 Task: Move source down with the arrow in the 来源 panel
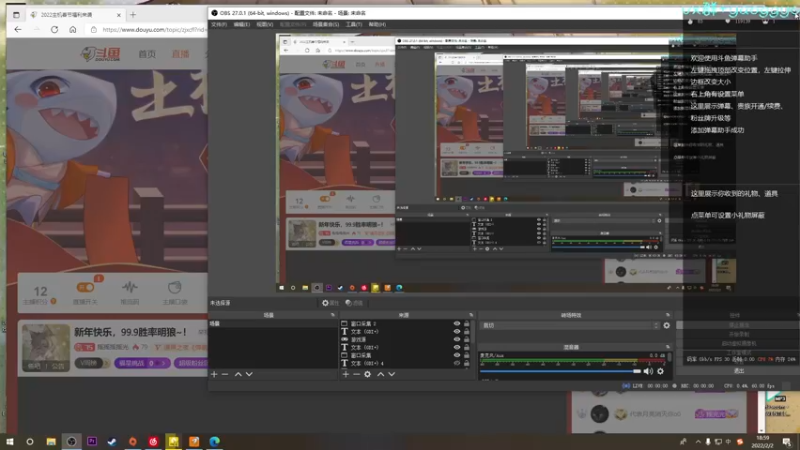click(x=391, y=374)
